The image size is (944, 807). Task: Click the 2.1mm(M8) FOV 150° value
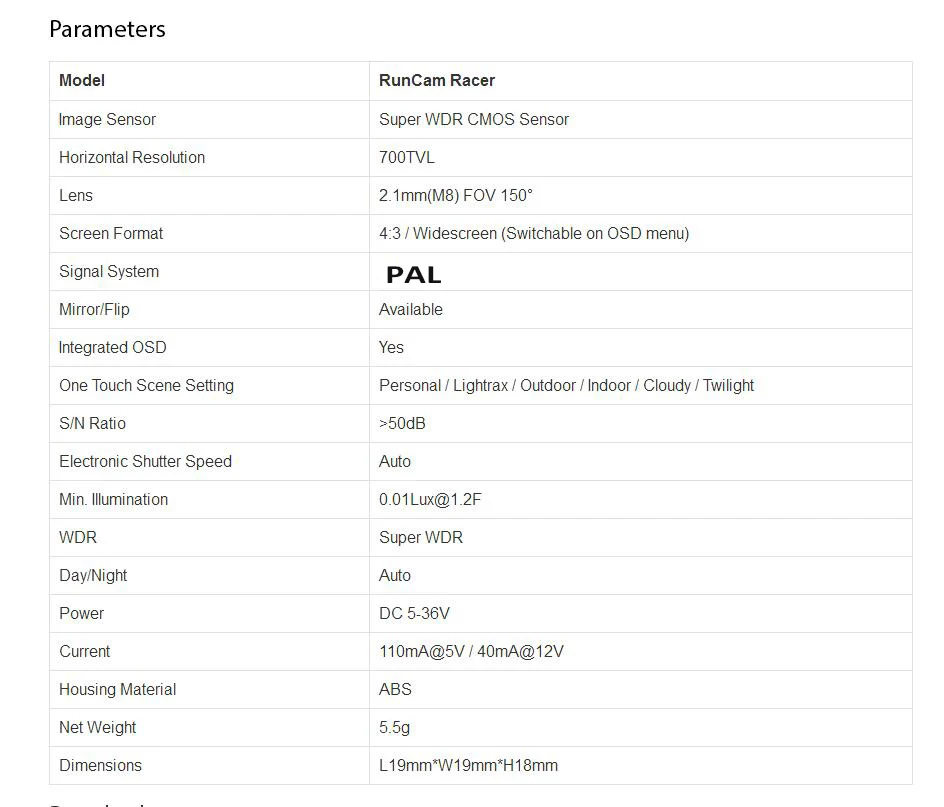coord(456,195)
